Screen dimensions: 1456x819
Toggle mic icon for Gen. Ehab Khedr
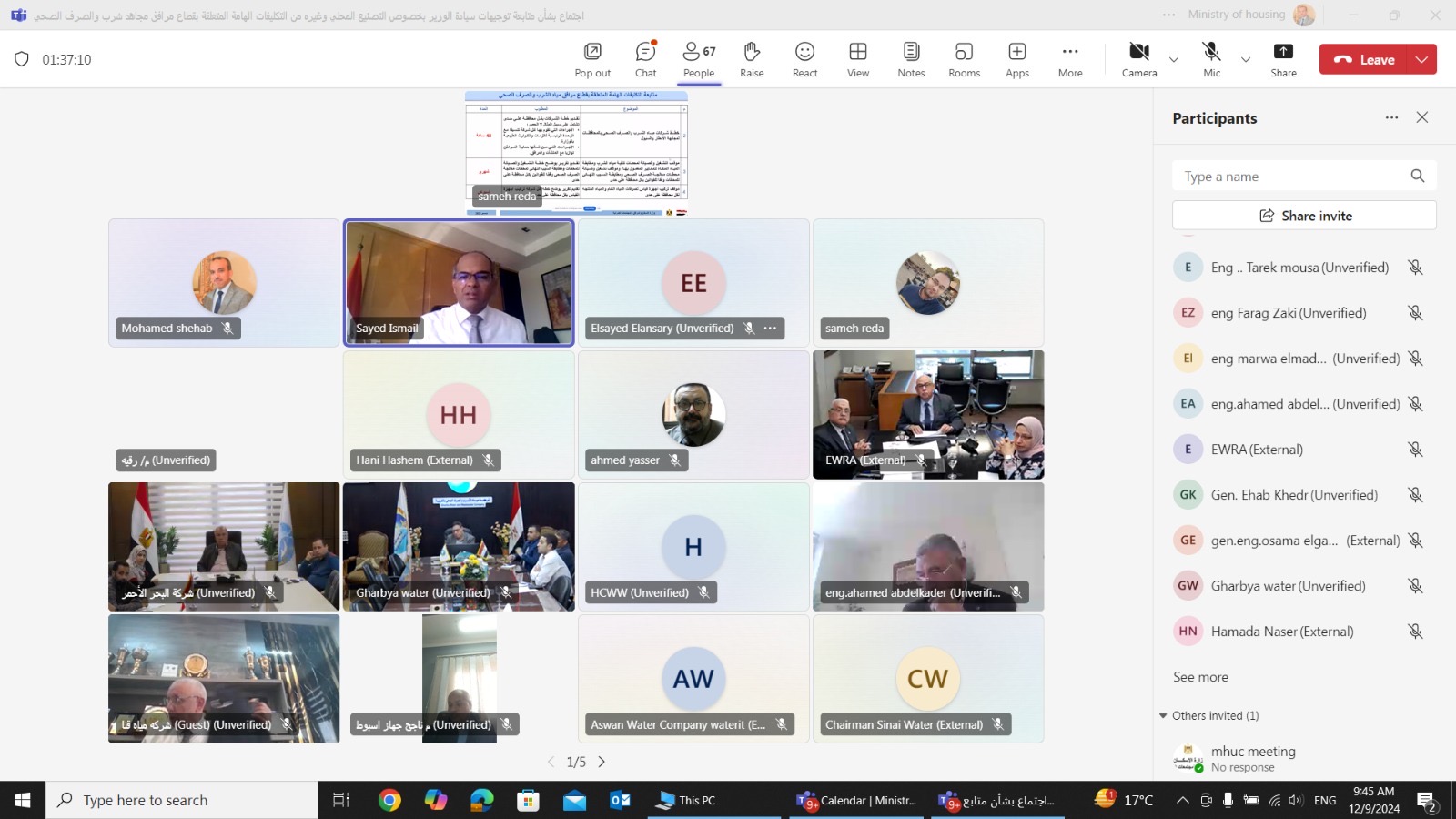1415,495
